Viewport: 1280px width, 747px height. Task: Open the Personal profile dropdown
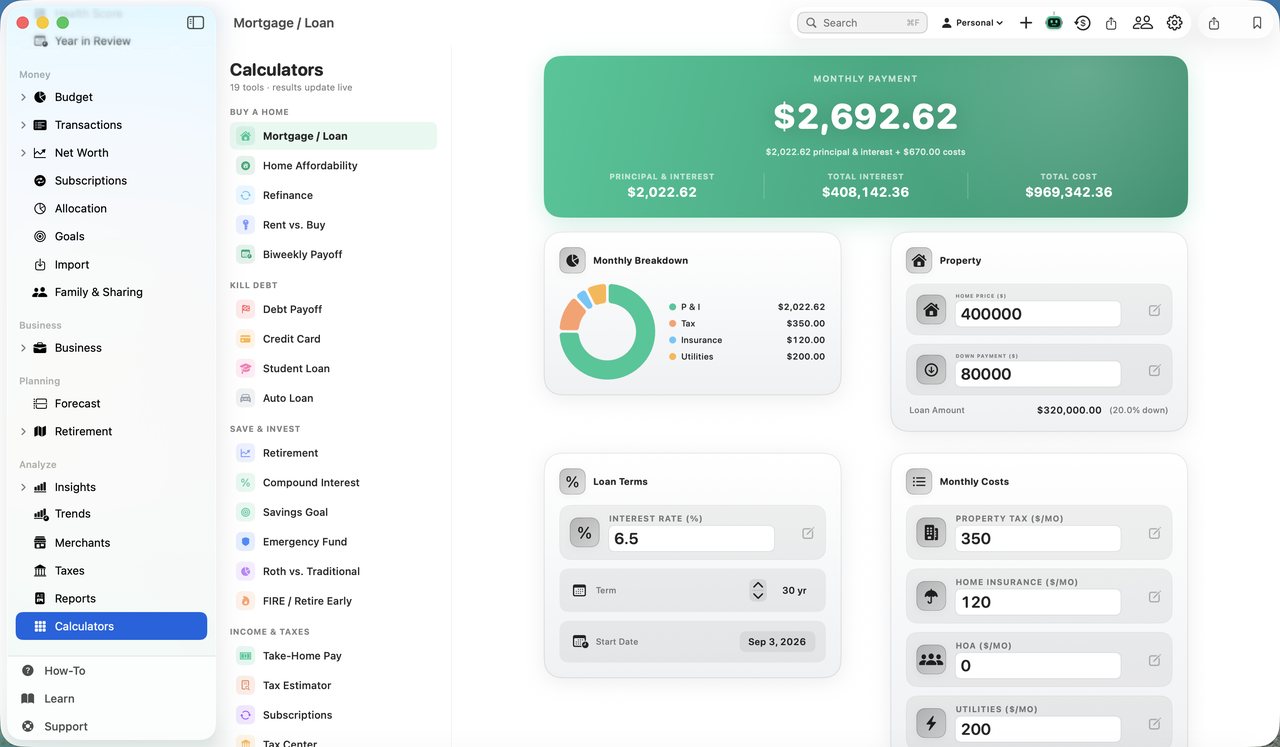pyautogui.click(x=972, y=22)
